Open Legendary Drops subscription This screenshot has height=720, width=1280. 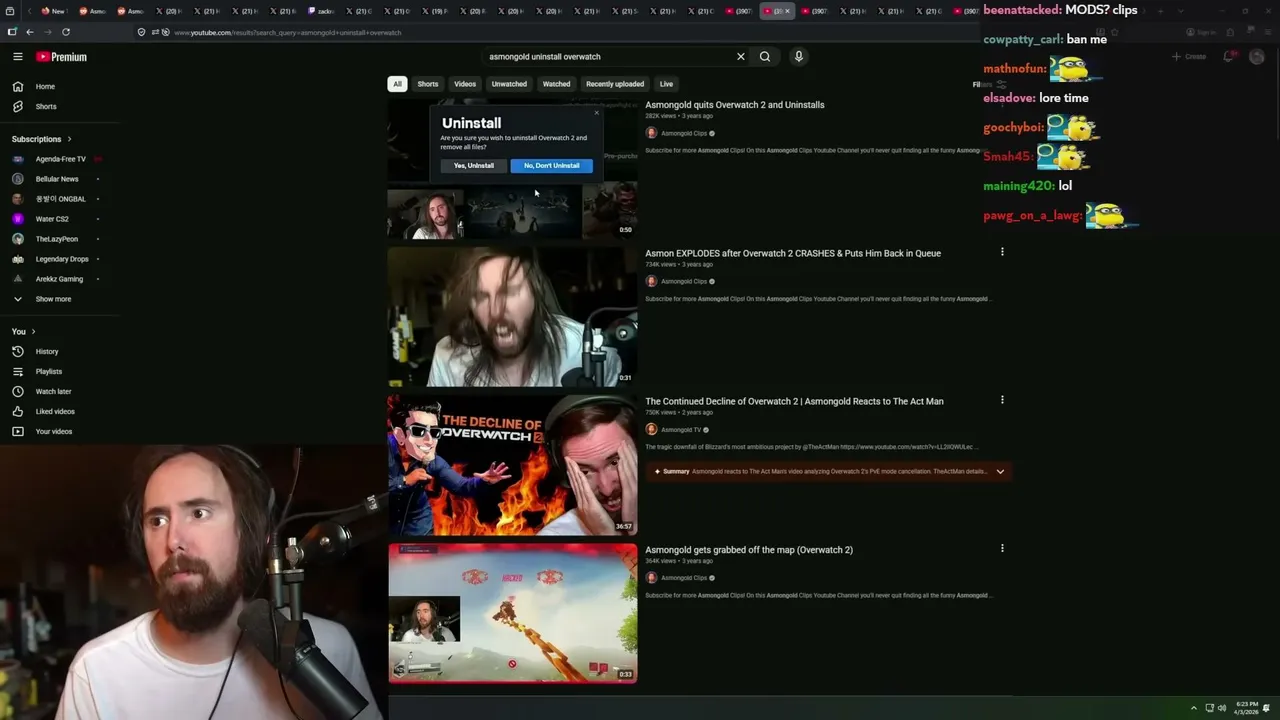click(62, 259)
